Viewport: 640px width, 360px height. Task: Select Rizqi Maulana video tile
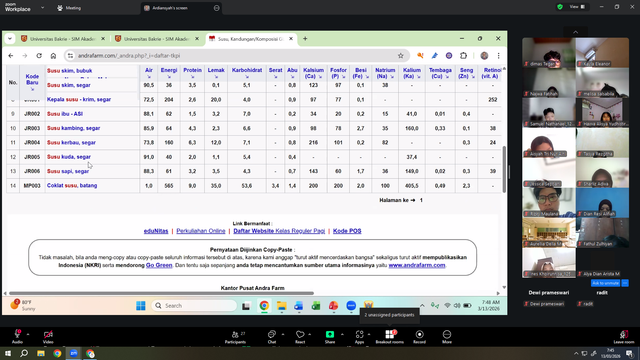coord(549,202)
